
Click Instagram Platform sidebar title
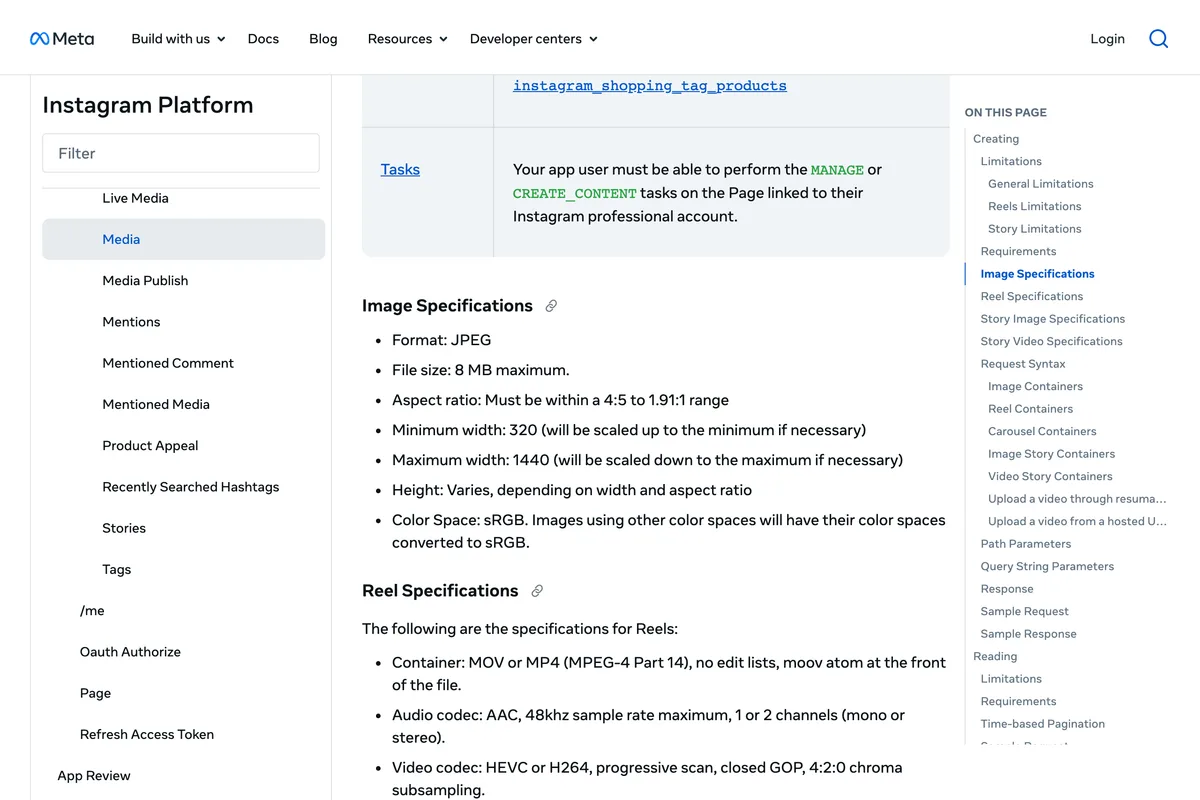tap(148, 105)
